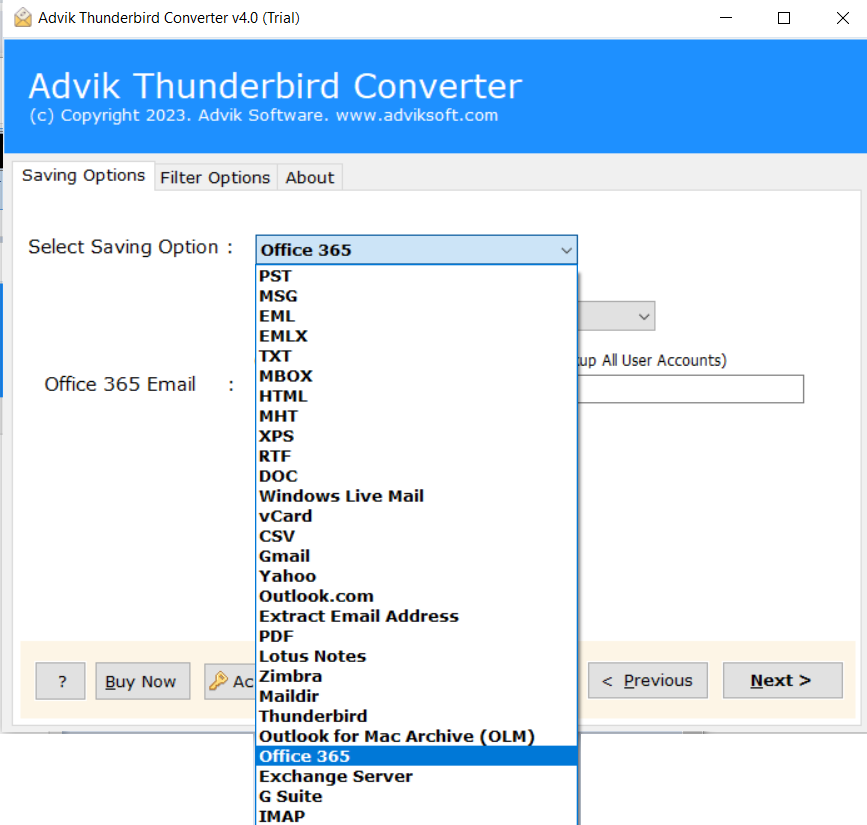Select HTML as saving option
This screenshot has height=825, width=867.
[x=416, y=396]
